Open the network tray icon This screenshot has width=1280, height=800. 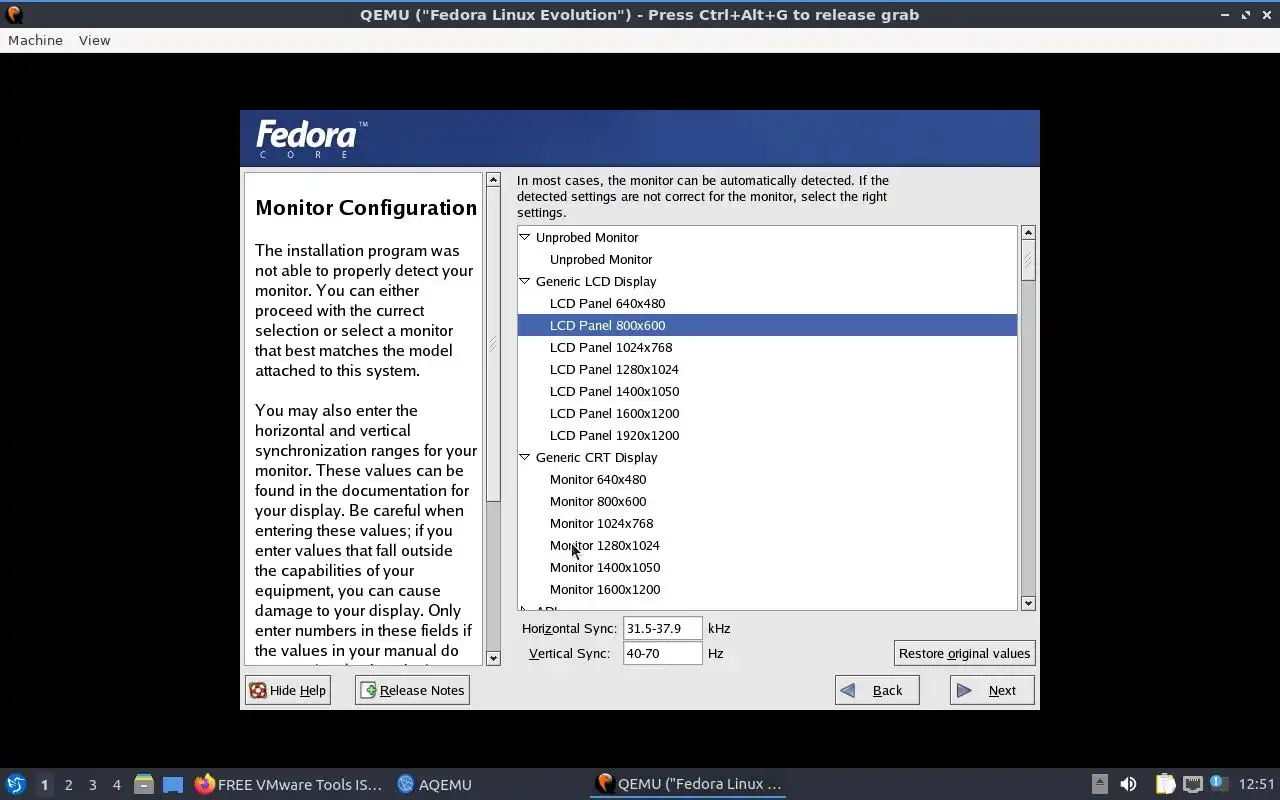1192,784
